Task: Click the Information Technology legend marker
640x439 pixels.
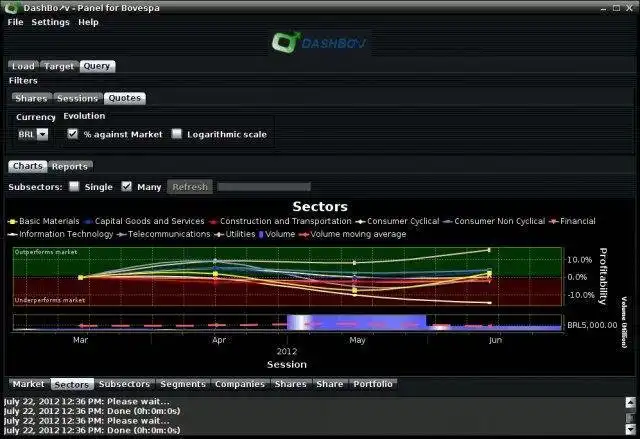Action: pyautogui.click(x=12, y=235)
